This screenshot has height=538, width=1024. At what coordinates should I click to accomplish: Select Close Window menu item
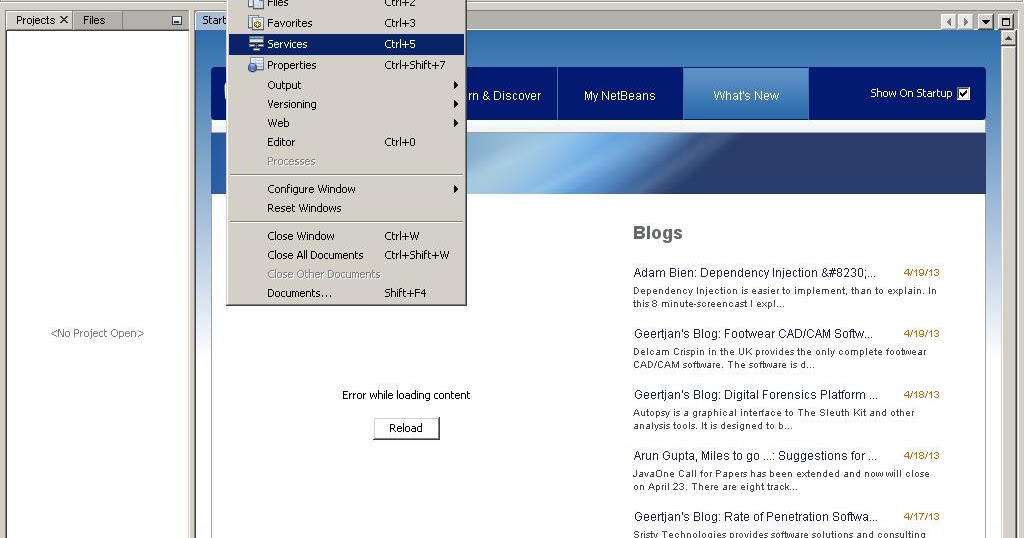point(346,236)
